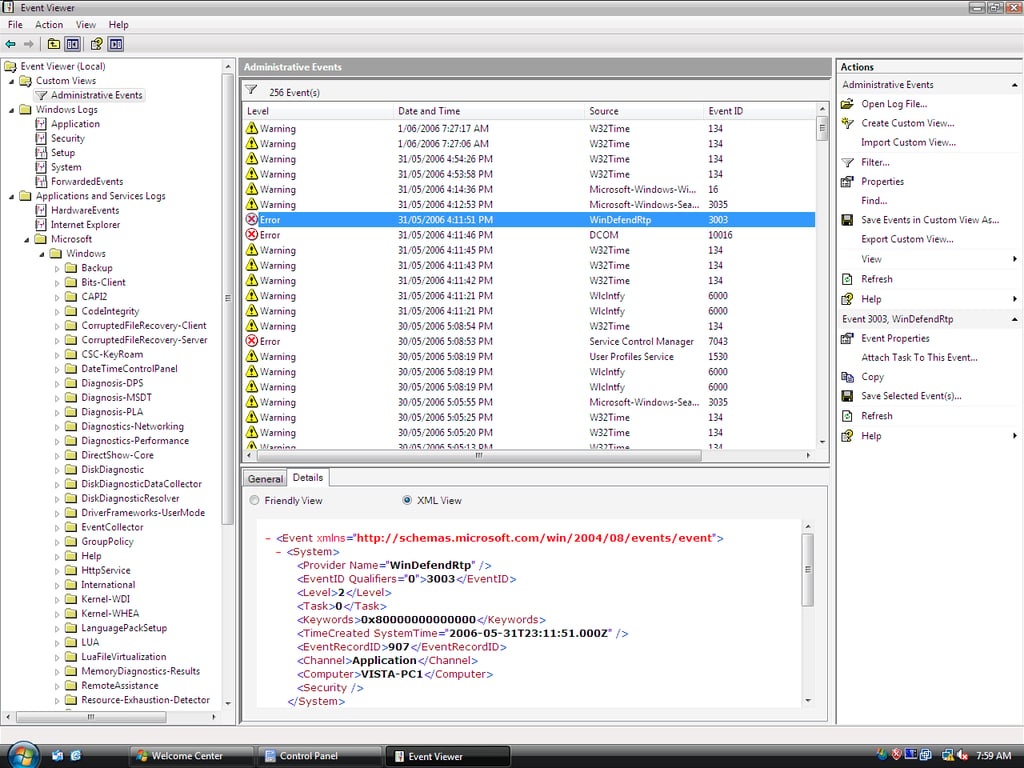Click the warning icon of User Profiles Service row
Viewport: 1024px width, 768px height.
click(x=251, y=356)
